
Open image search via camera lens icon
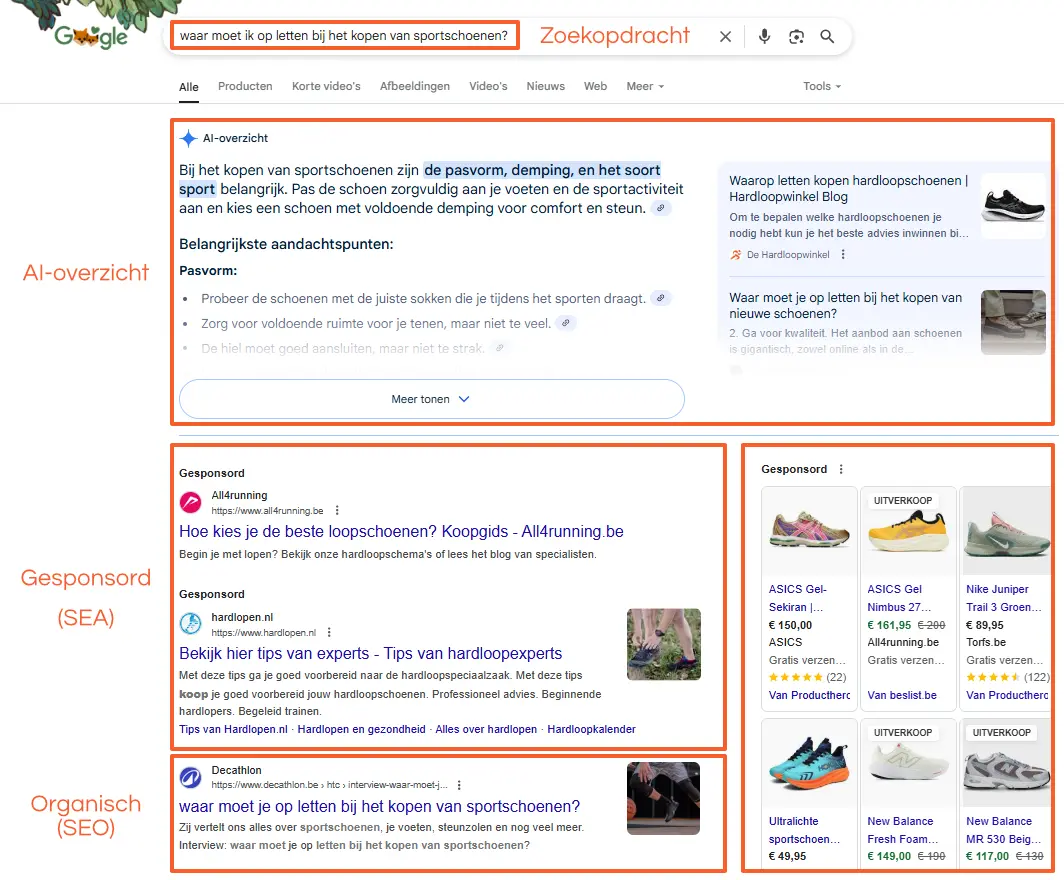pyautogui.click(x=796, y=37)
